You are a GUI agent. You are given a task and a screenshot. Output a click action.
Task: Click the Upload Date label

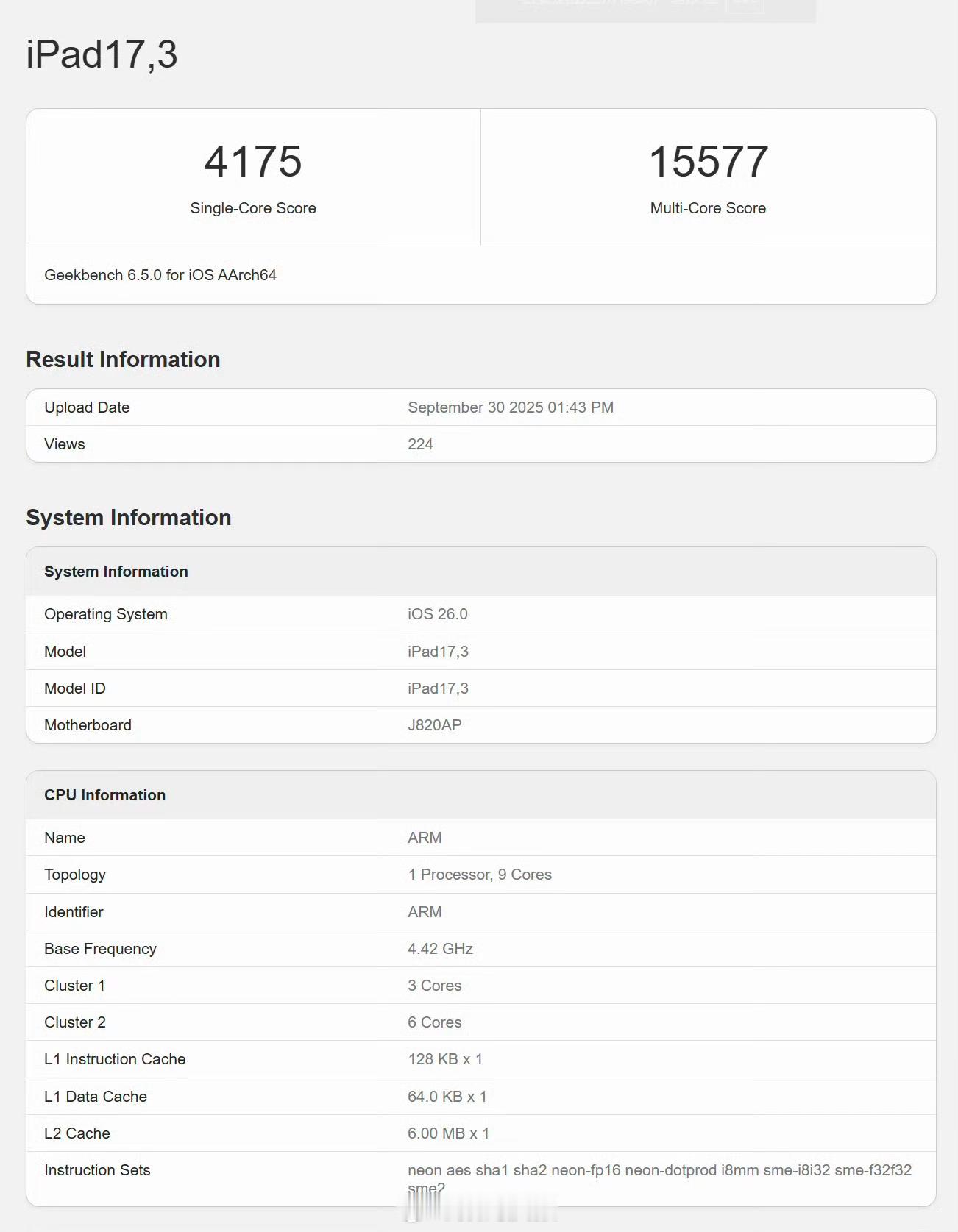[x=87, y=407]
